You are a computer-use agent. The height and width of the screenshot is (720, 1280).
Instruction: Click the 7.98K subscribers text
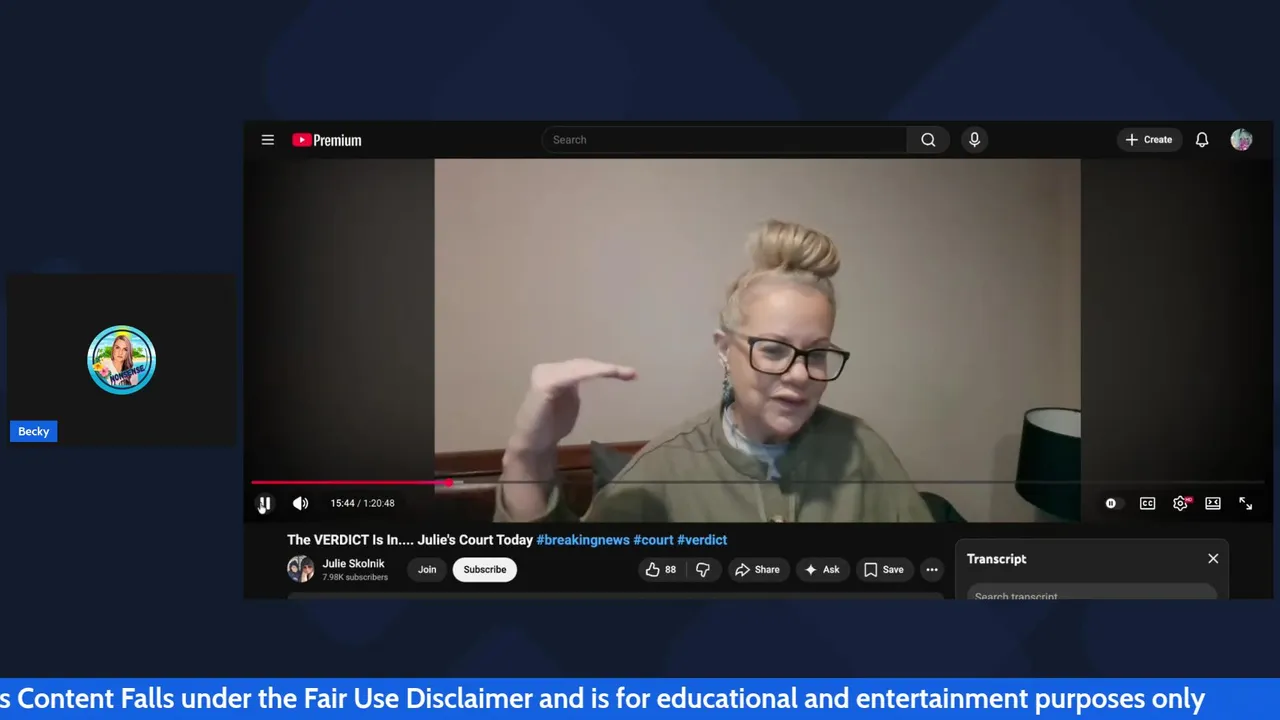(x=355, y=577)
